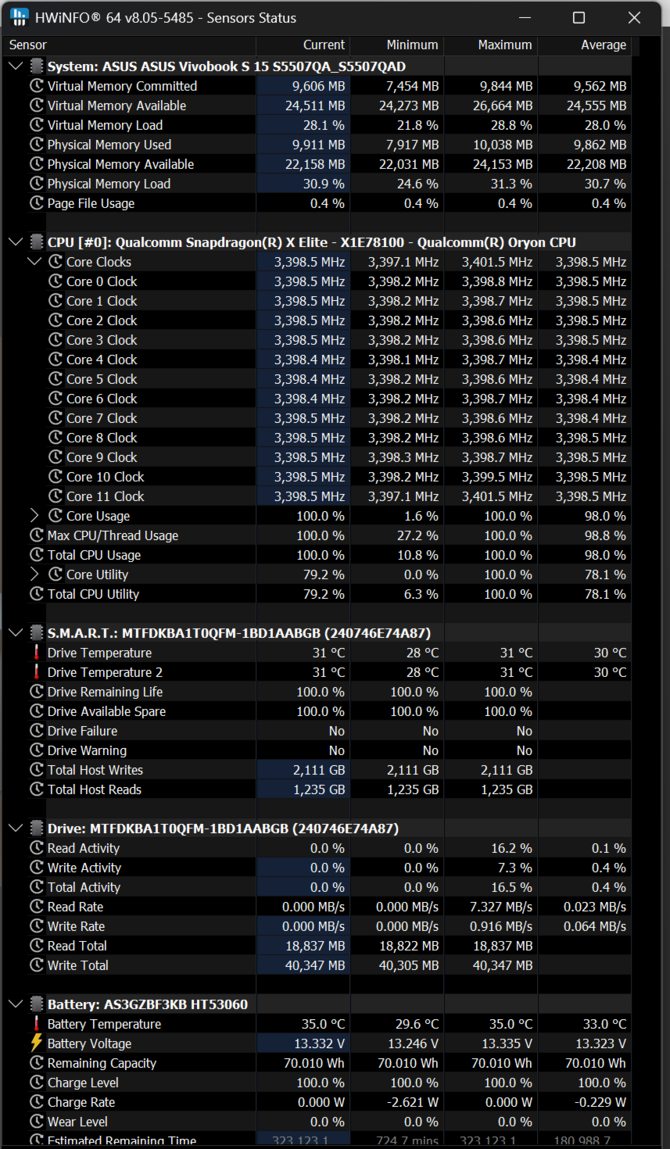Click the 2,111 GB current host writes value
The width and height of the screenshot is (670, 1149).
pos(317,770)
